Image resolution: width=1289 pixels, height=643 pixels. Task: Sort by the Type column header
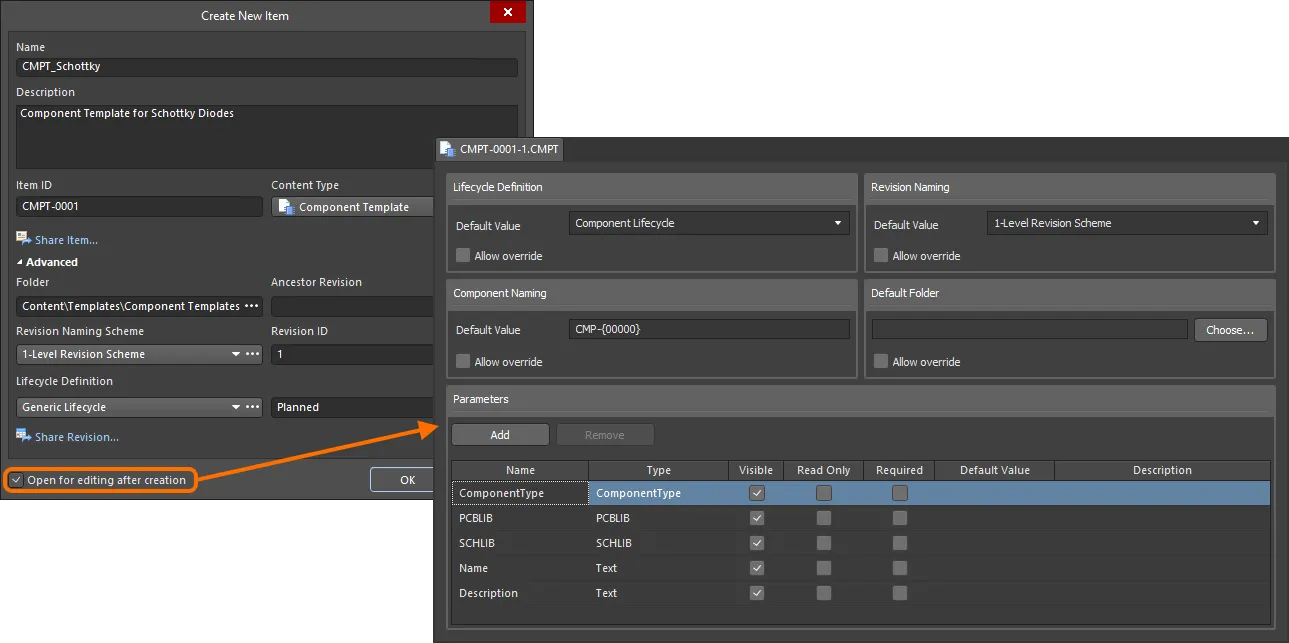[659, 470]
